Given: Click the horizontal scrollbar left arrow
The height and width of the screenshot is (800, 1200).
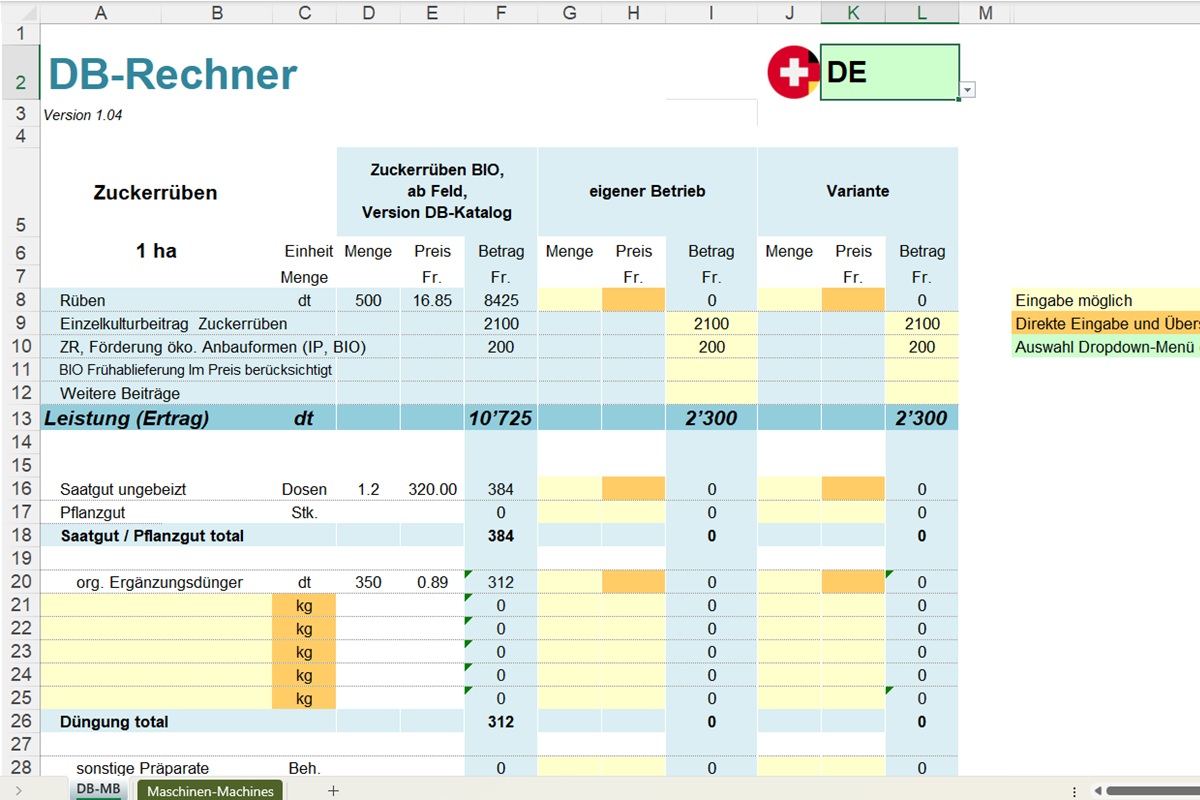Looking at the screenshot, I should pos(1095,790).
